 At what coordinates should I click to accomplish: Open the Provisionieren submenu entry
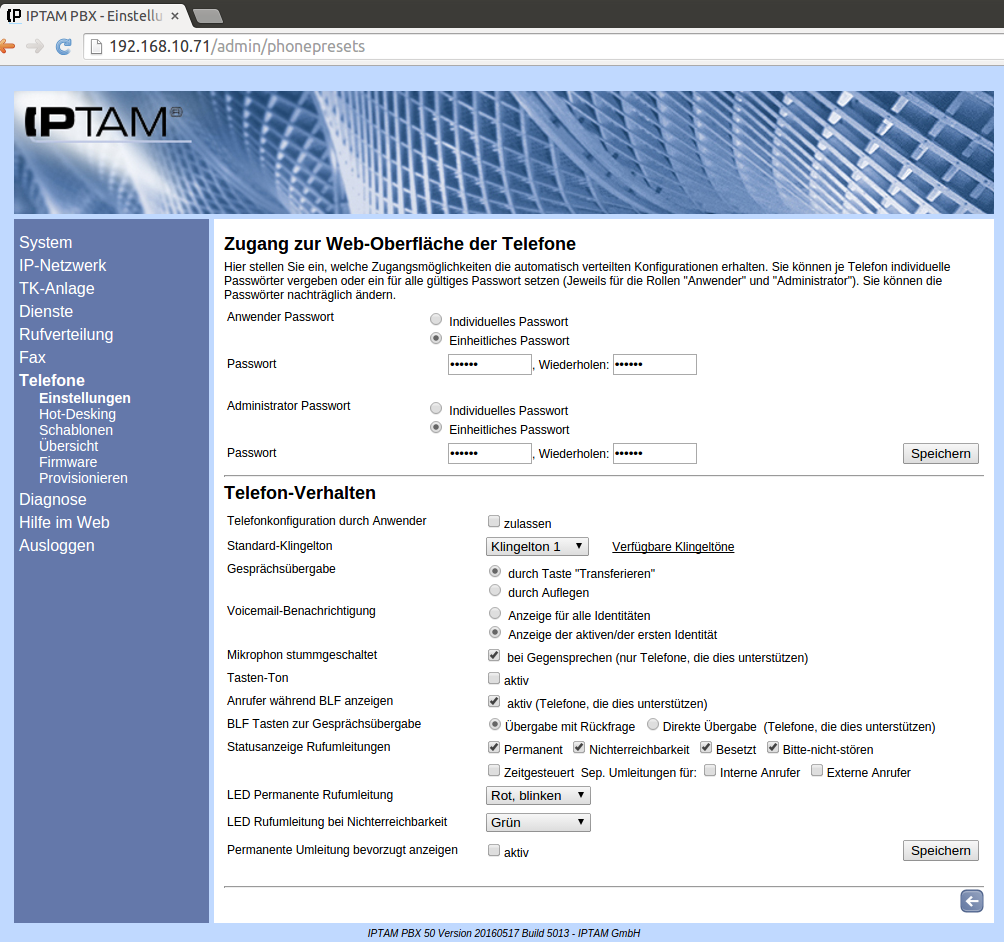(x=83, y=478)
